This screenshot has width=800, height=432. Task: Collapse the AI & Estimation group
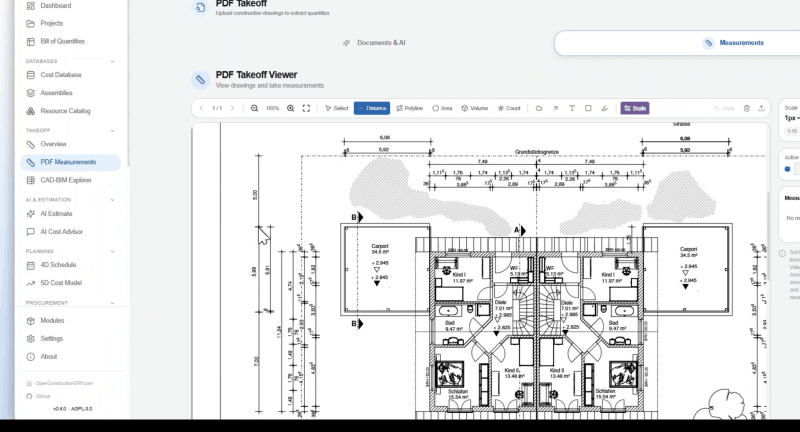[112, 200]
